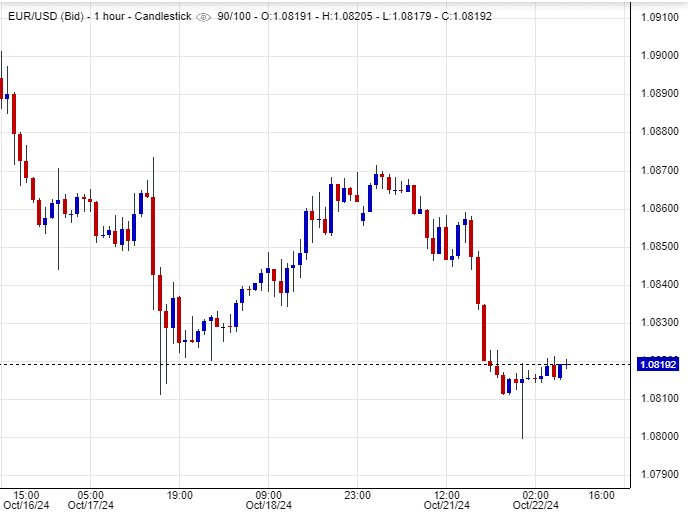Screen dimensions: 688x512
Task: Click the 1.08500 price axis label
Action: [658, 246]
